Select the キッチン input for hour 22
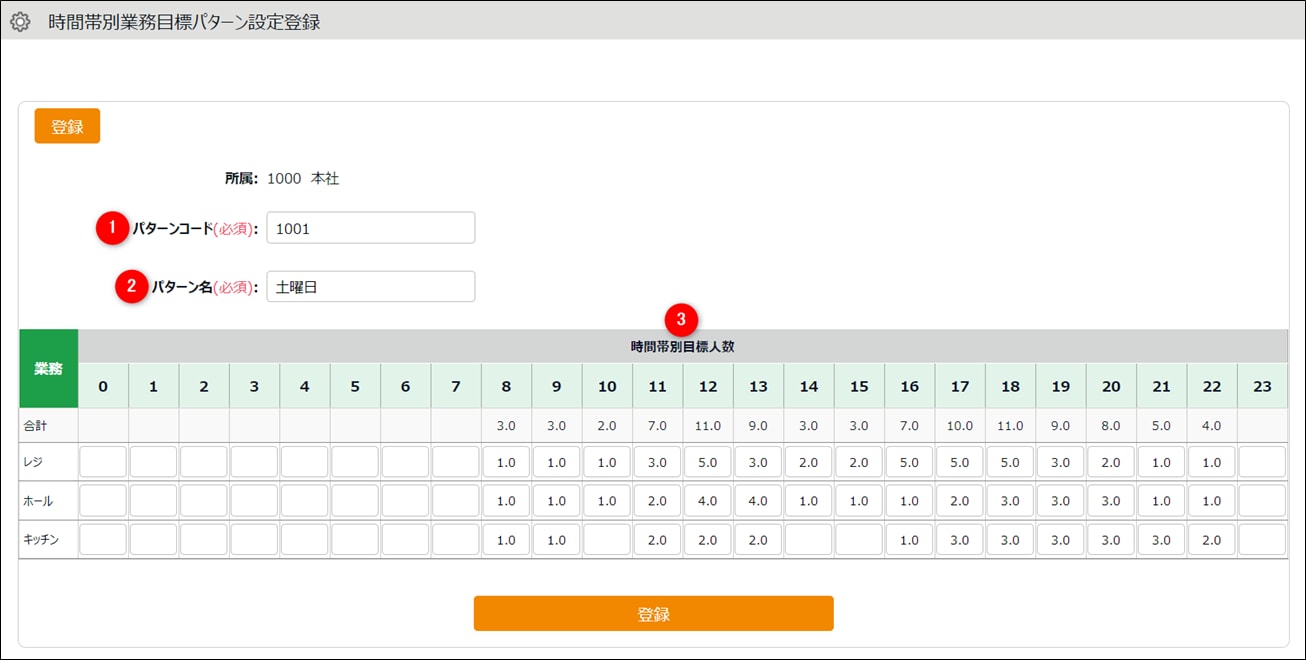The image size is (1306, 660). 1211,540
